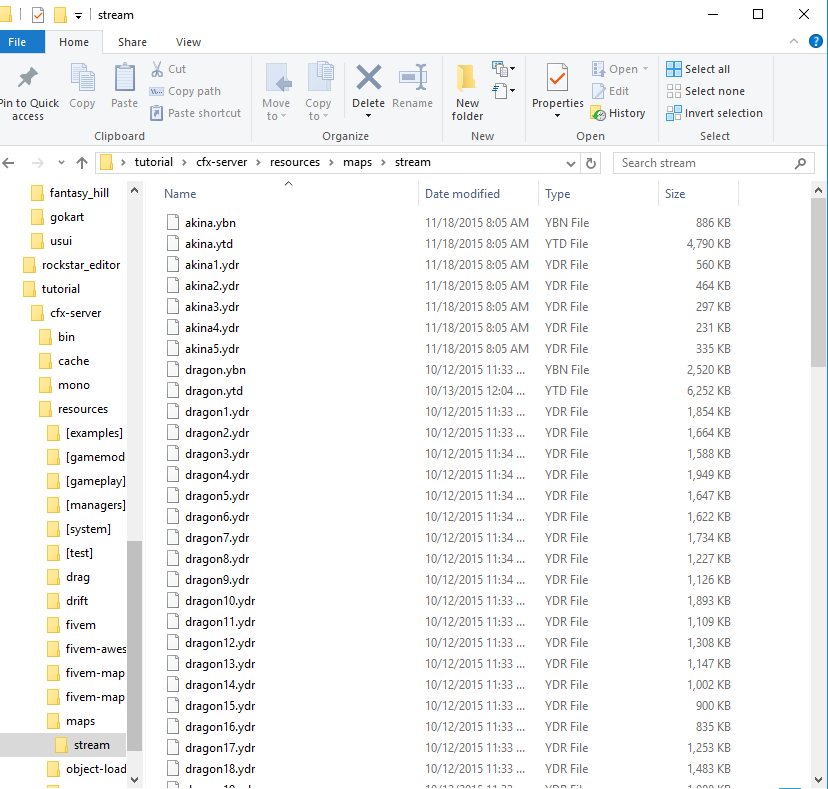
Task: Click the Rename icon
Action: [x=413, y=78]
